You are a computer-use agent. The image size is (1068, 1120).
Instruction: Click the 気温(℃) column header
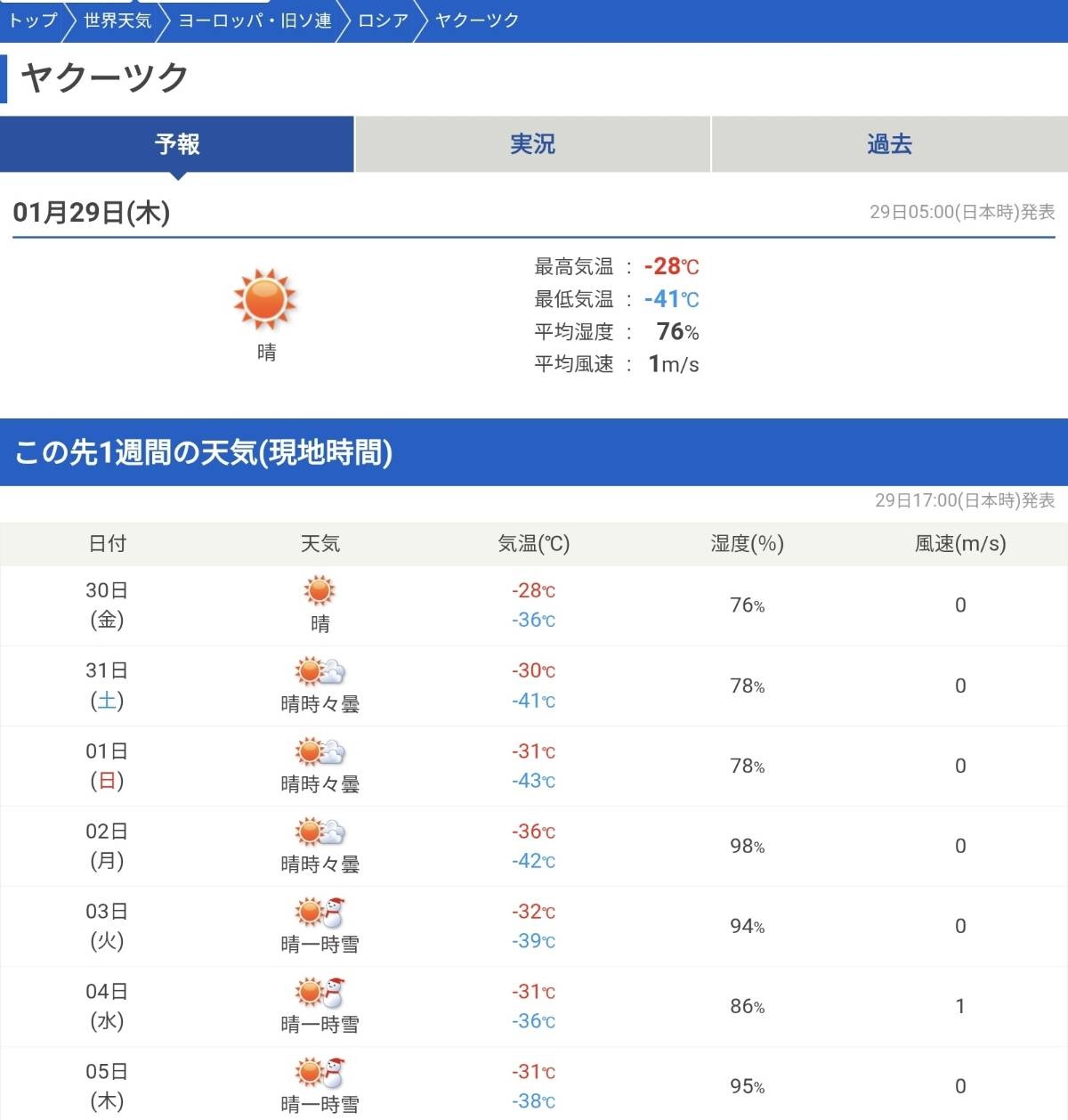point(533,544)
